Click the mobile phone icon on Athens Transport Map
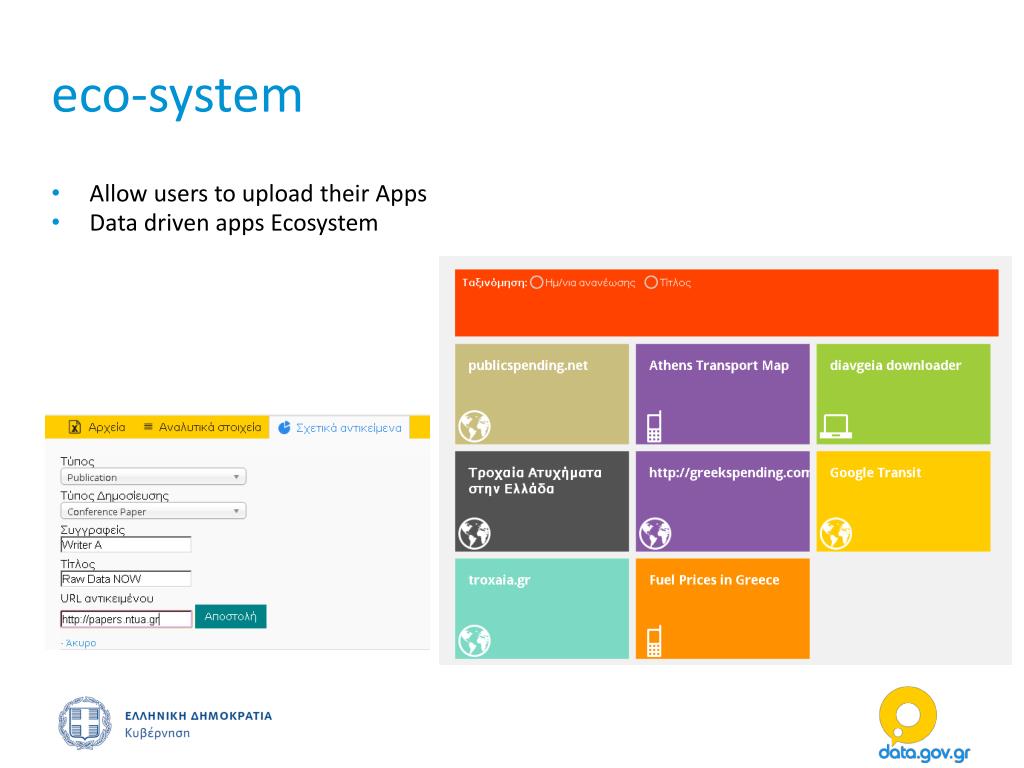Image resolution: width=1024 pixels, height=768 pixels. click(x=654, y=426)
